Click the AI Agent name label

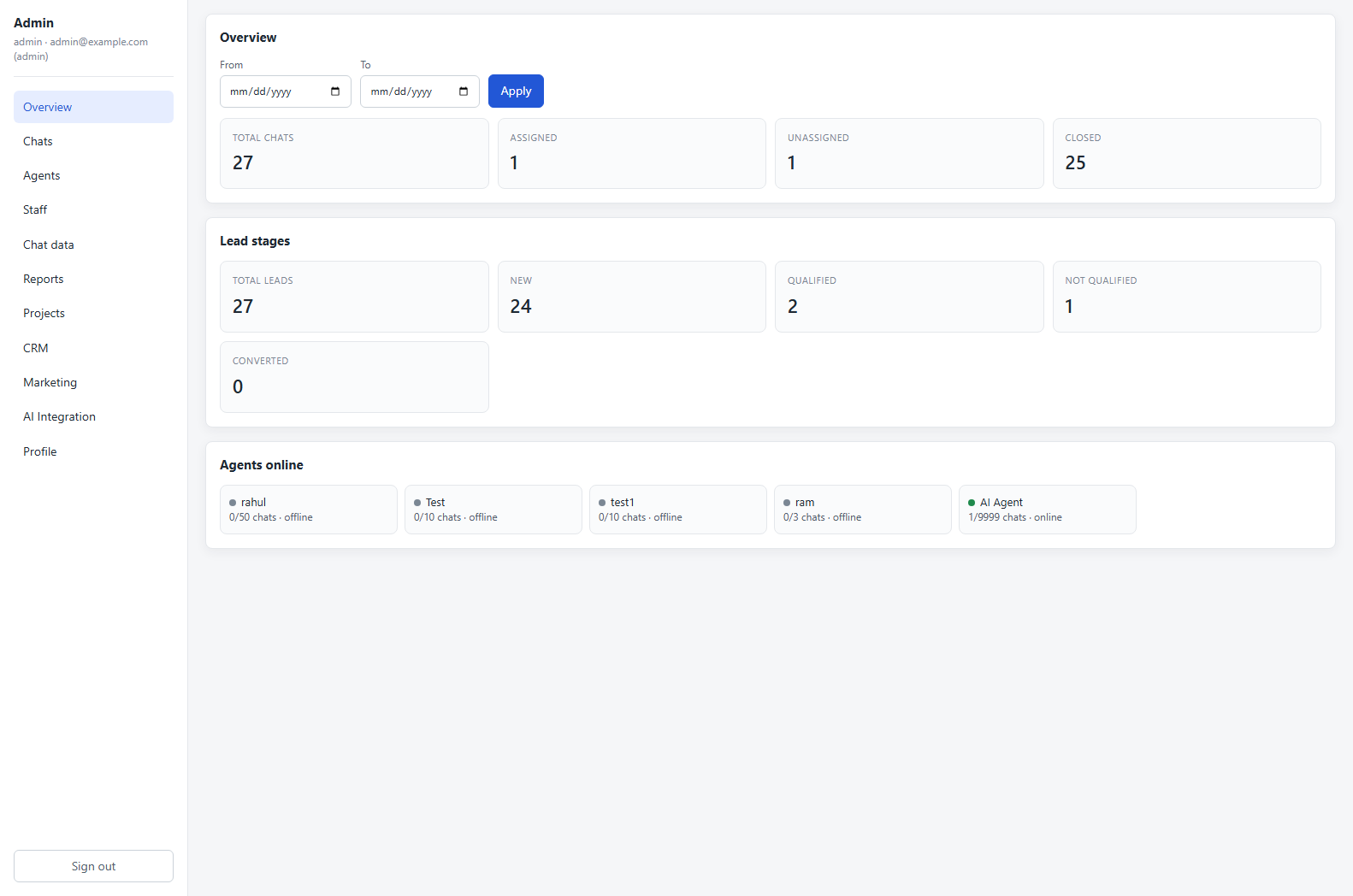[x=1001, y=503]
